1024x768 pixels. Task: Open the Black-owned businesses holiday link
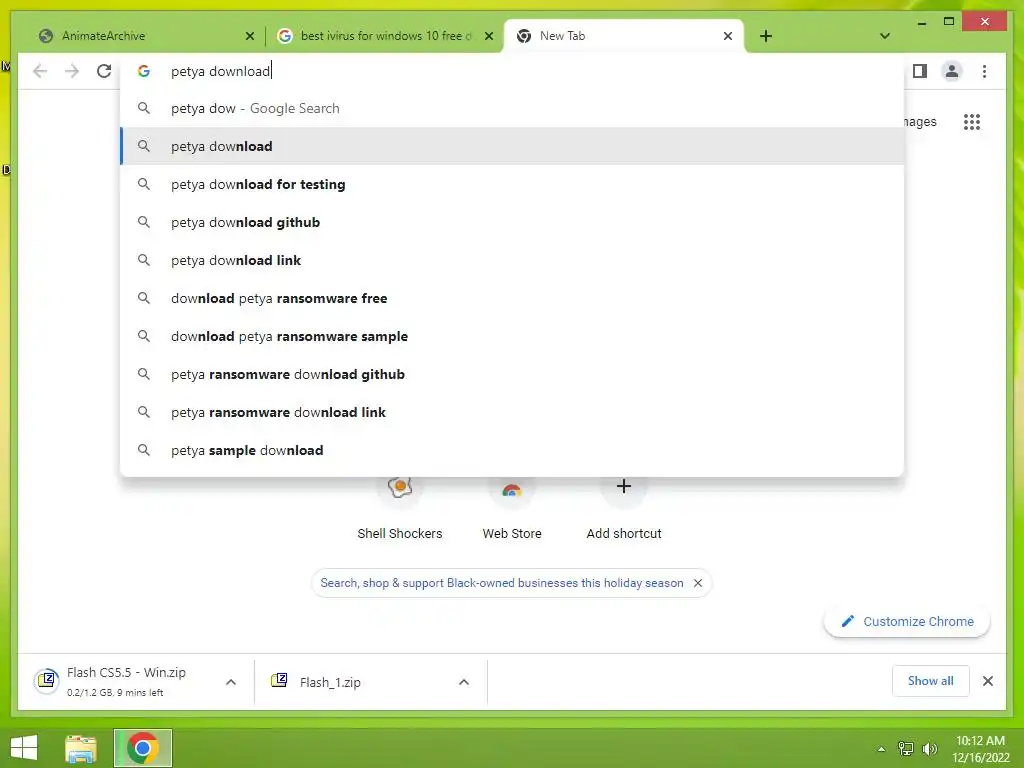(502, 583)
